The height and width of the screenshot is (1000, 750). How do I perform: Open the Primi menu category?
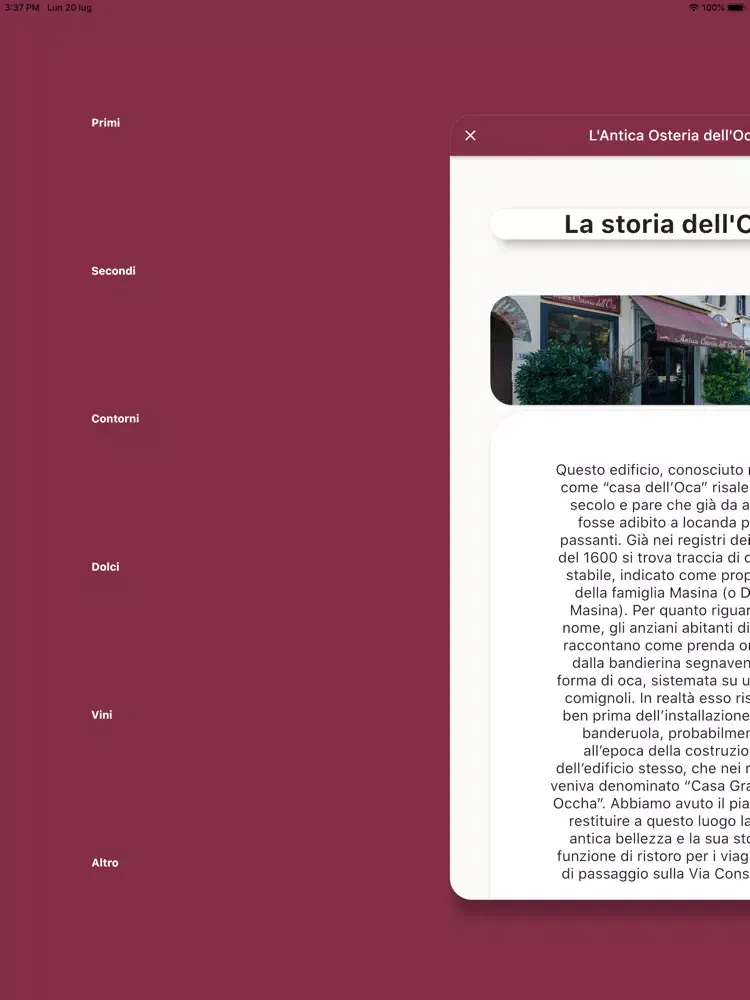pos(105,122)
